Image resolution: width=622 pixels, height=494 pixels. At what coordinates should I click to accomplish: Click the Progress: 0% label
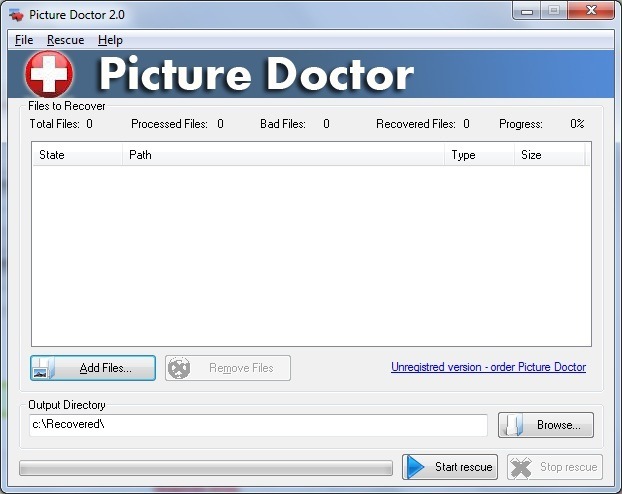click(x=541, y=124)
